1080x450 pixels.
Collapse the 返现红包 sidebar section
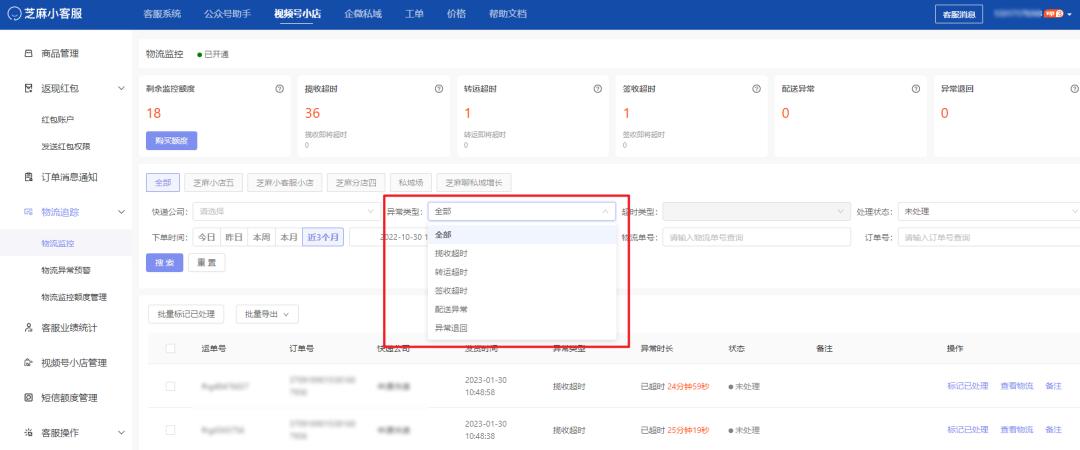(x=121, y=88)
